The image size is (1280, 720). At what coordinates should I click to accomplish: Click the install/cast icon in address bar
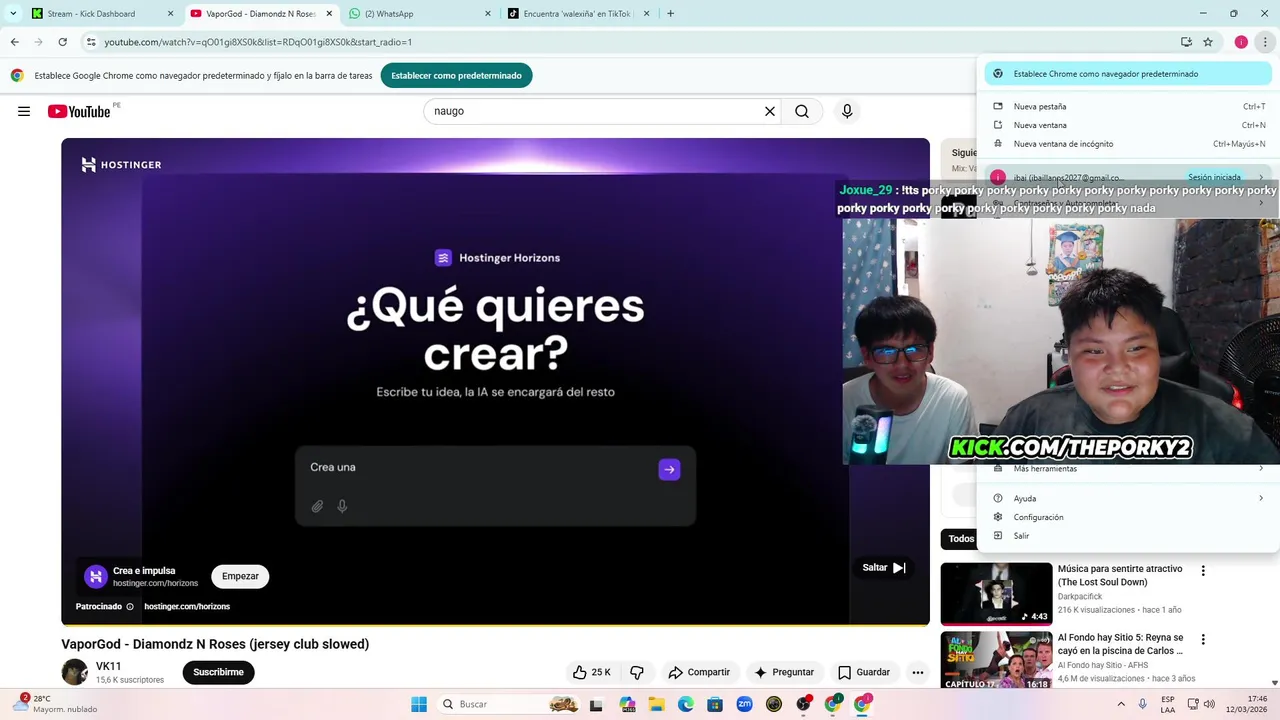point(1186,42)
